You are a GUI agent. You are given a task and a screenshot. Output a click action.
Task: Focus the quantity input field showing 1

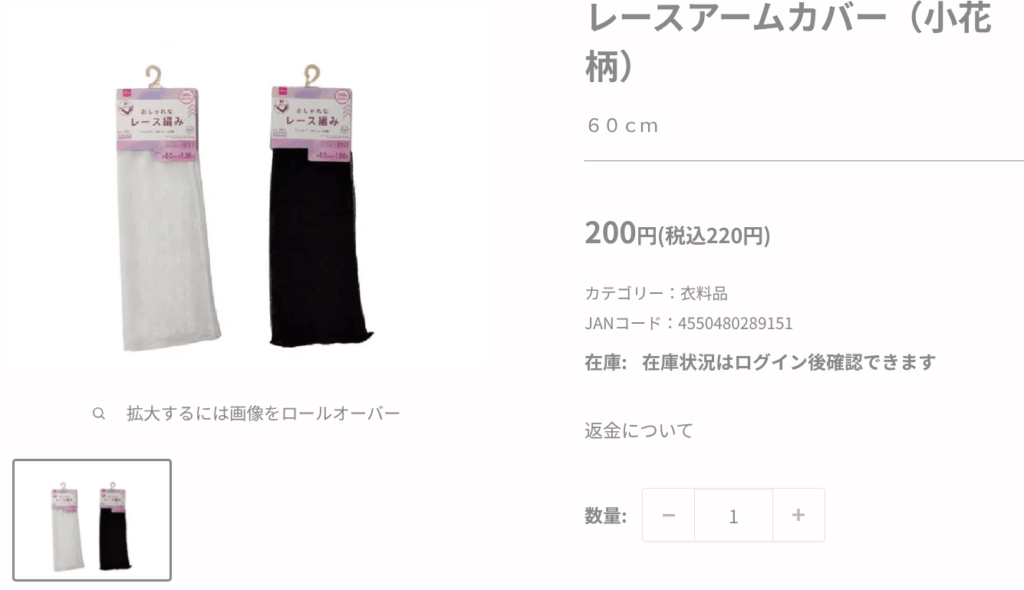coord(733,515)
